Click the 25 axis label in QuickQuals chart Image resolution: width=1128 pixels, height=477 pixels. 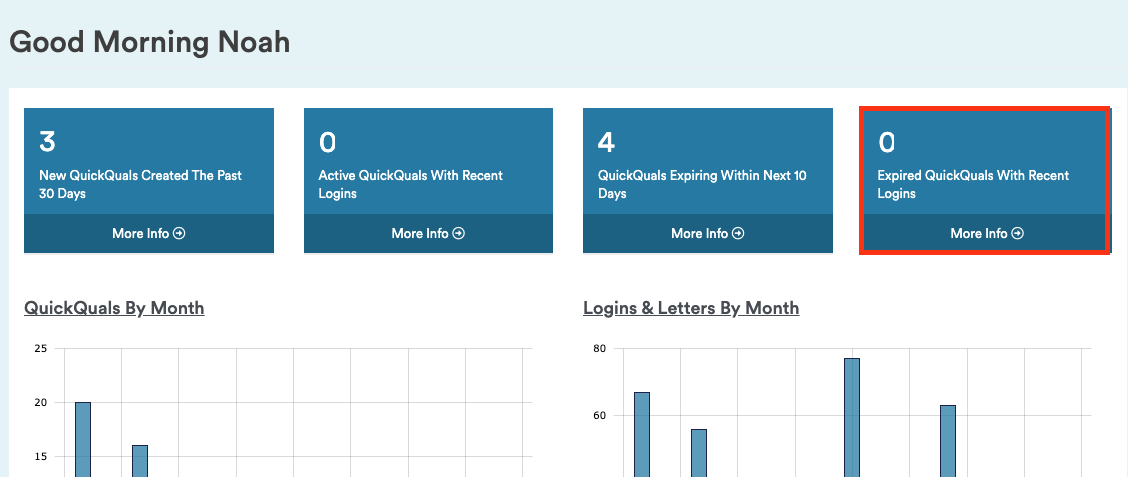coord(41,349)
